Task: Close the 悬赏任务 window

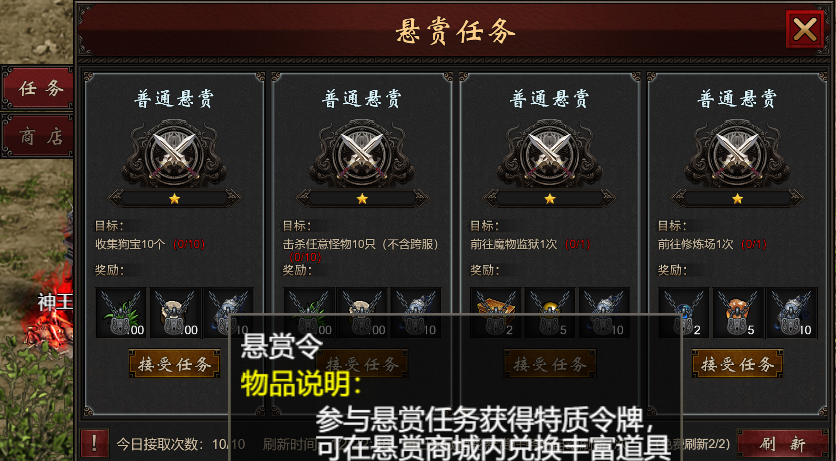Action: point(805,29)
